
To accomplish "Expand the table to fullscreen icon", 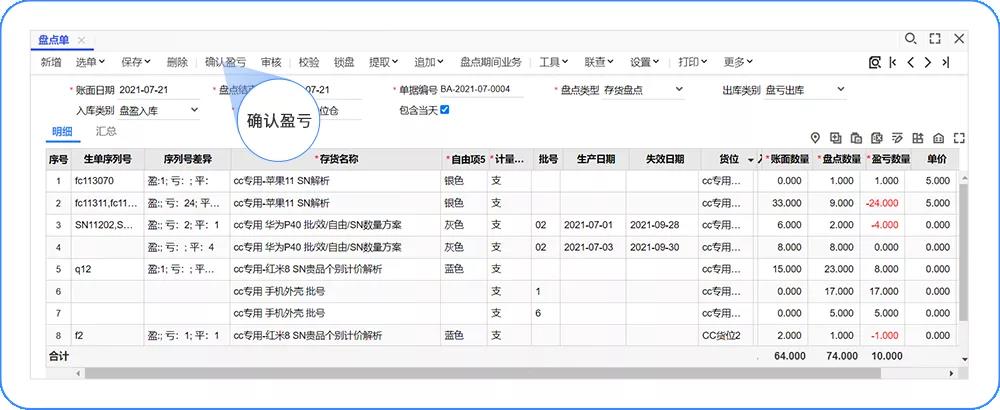I will point(960,138).
